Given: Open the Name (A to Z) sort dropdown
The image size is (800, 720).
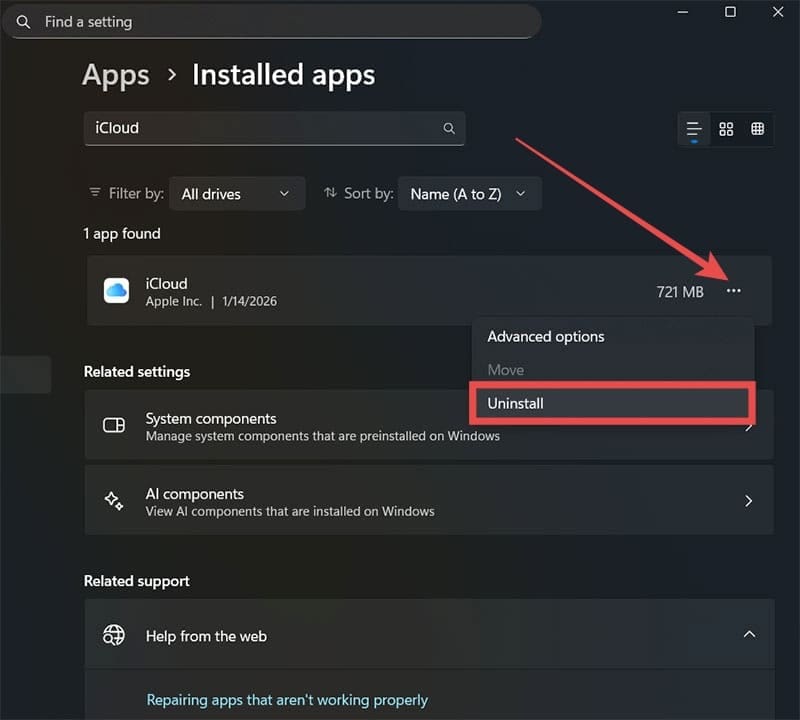Looking at the screenshot, I should 469,194.
